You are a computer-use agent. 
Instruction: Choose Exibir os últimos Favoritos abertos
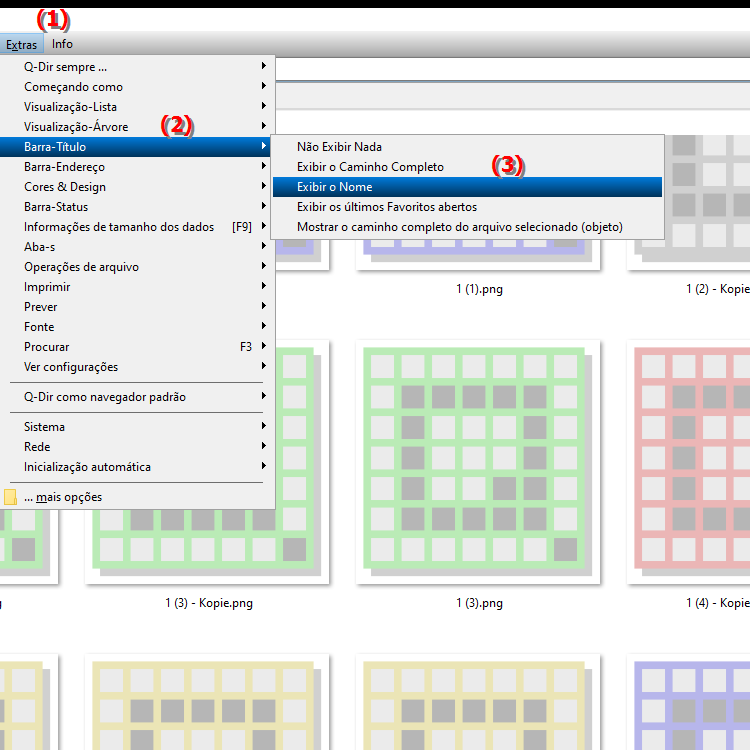pyautogui.click(x=467, y=207)
